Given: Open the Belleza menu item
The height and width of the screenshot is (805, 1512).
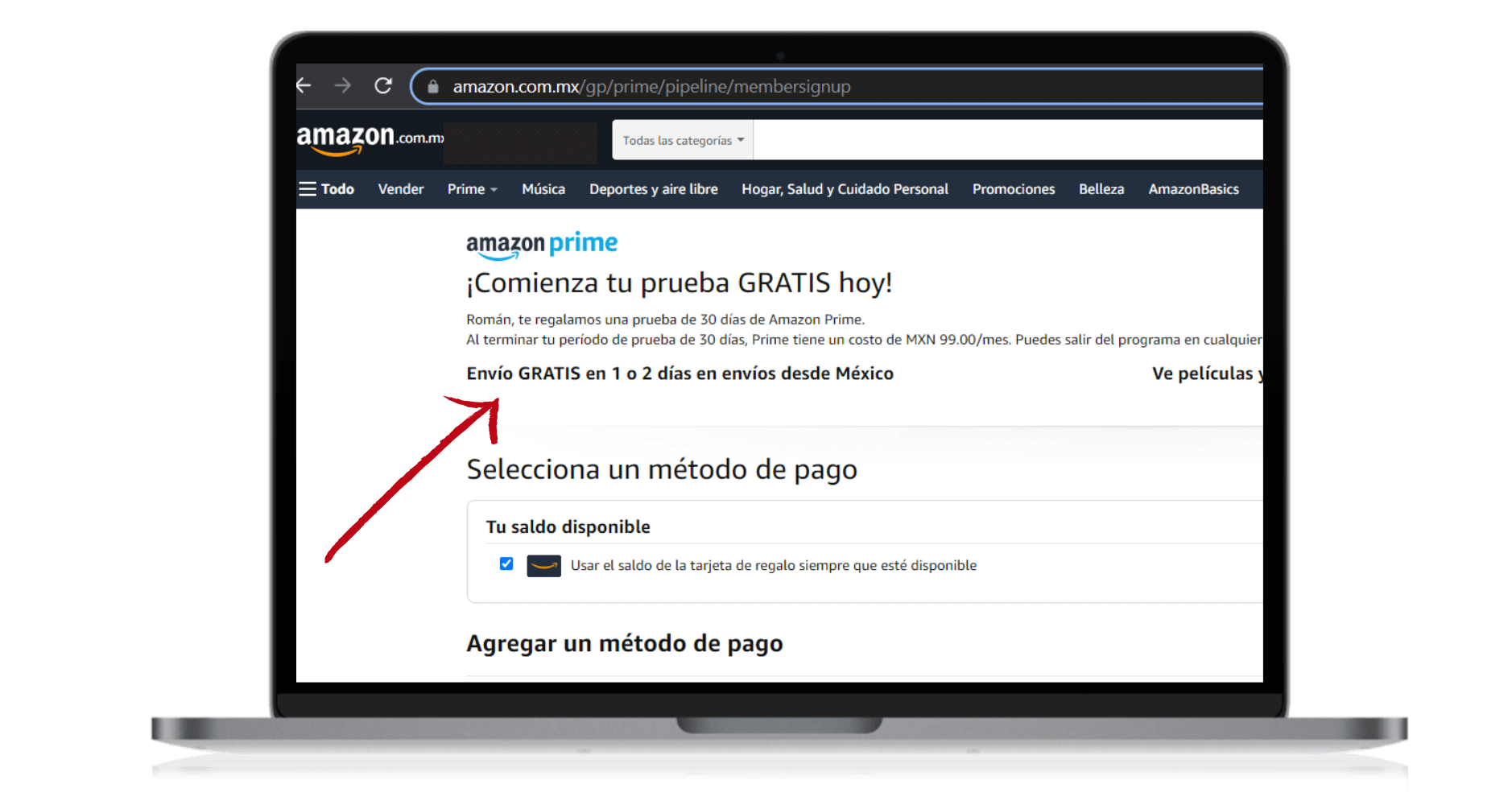Looking at the screenshot, I should click(x=1101, y=189).
